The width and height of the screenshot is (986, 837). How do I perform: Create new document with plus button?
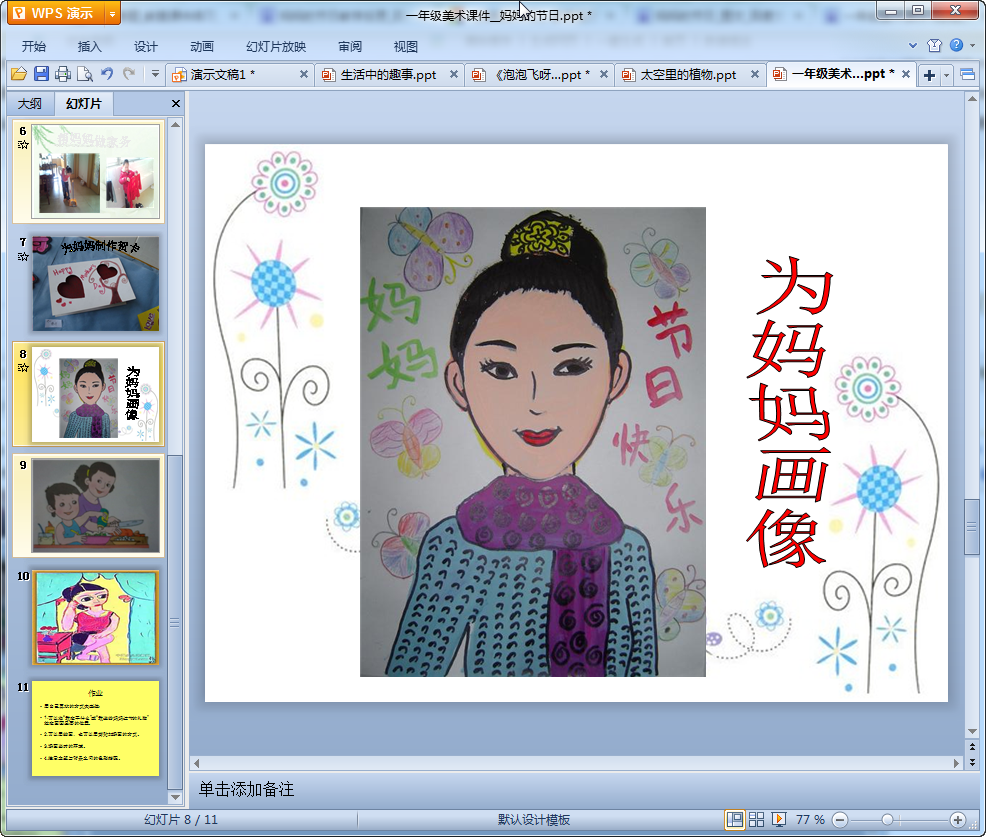coord(929,75)
